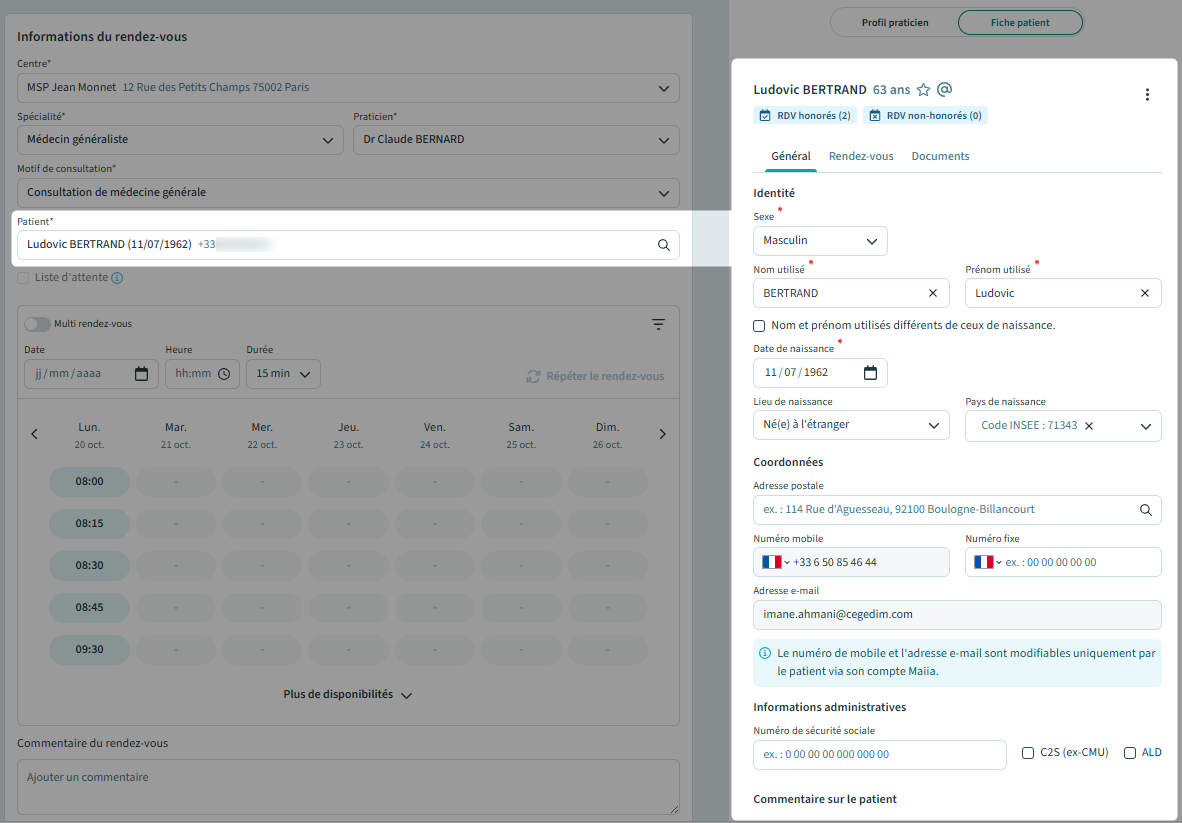The width and height of the screenshot is (1182, 823).
Task: Open the Sexe dropdown showing Masculin
Action: click(819, 241)
